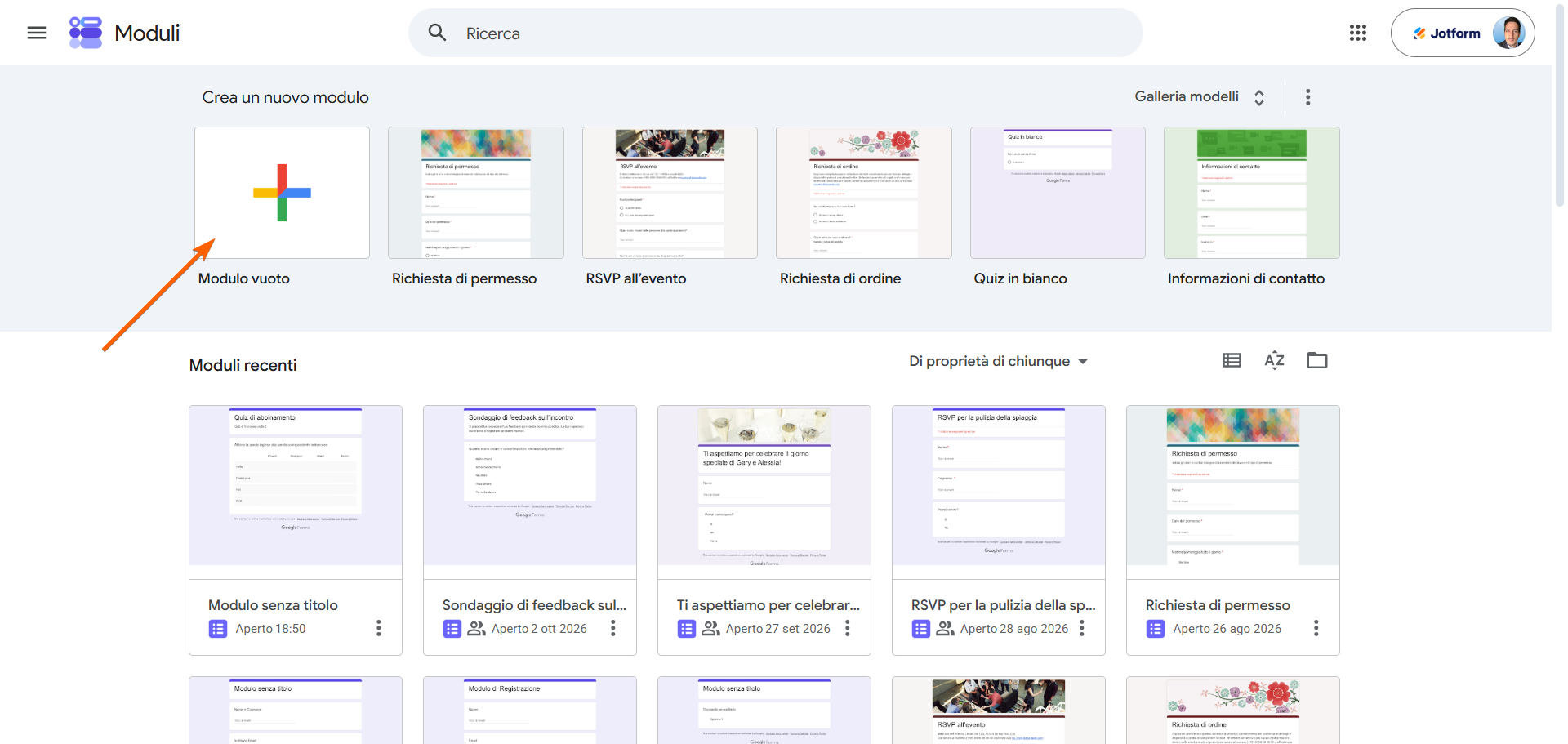Click the RSVP per la pulizia title
1568x744 pixels.
pos(1003,605)
